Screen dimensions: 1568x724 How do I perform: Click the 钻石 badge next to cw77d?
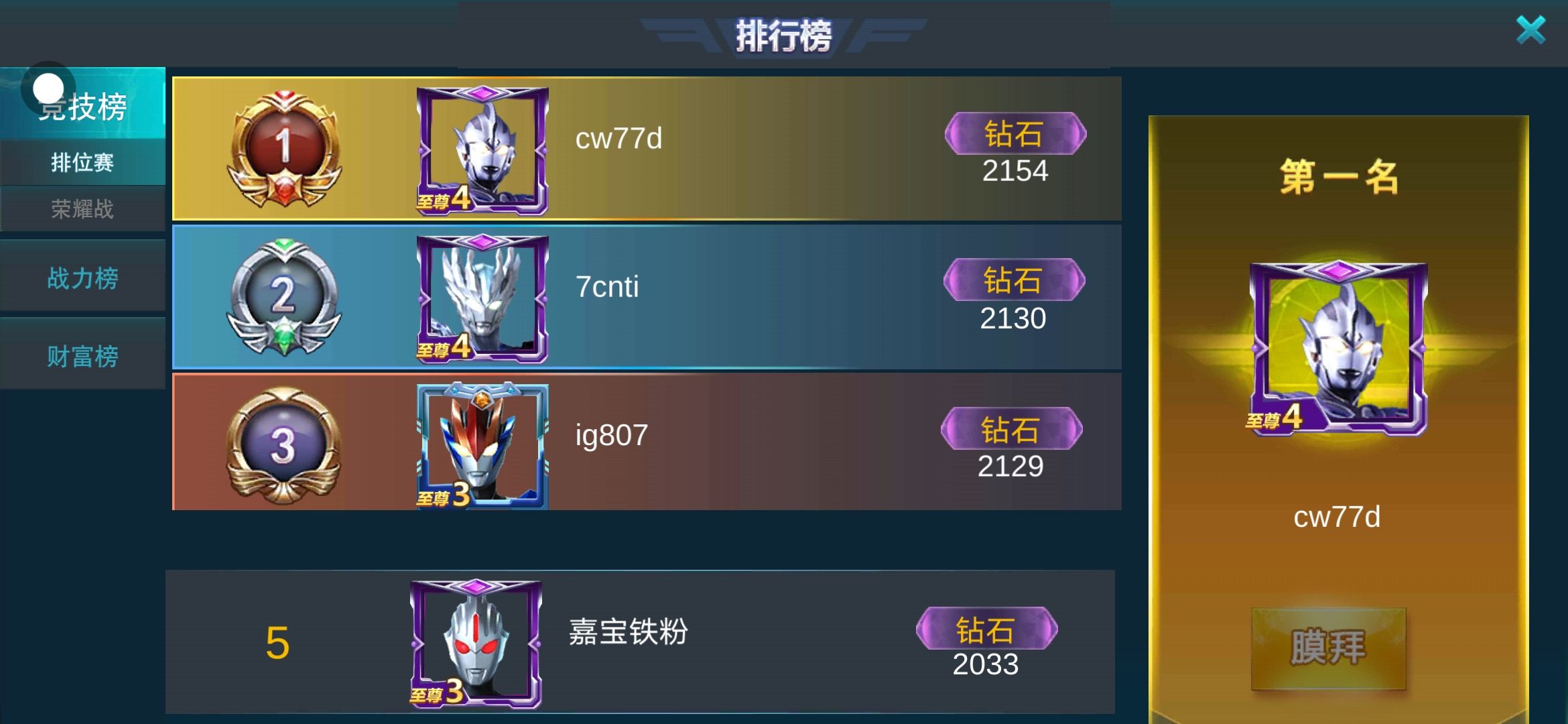tap(1015, 133)
